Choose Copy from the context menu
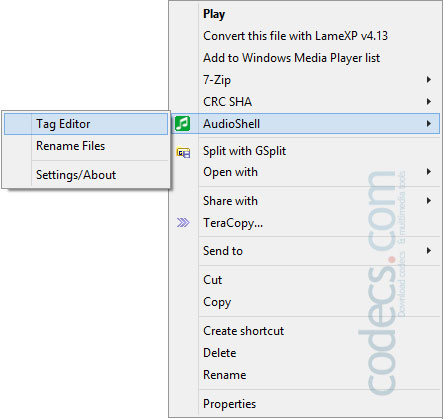 pyautogui.click(x=305, y=302)
